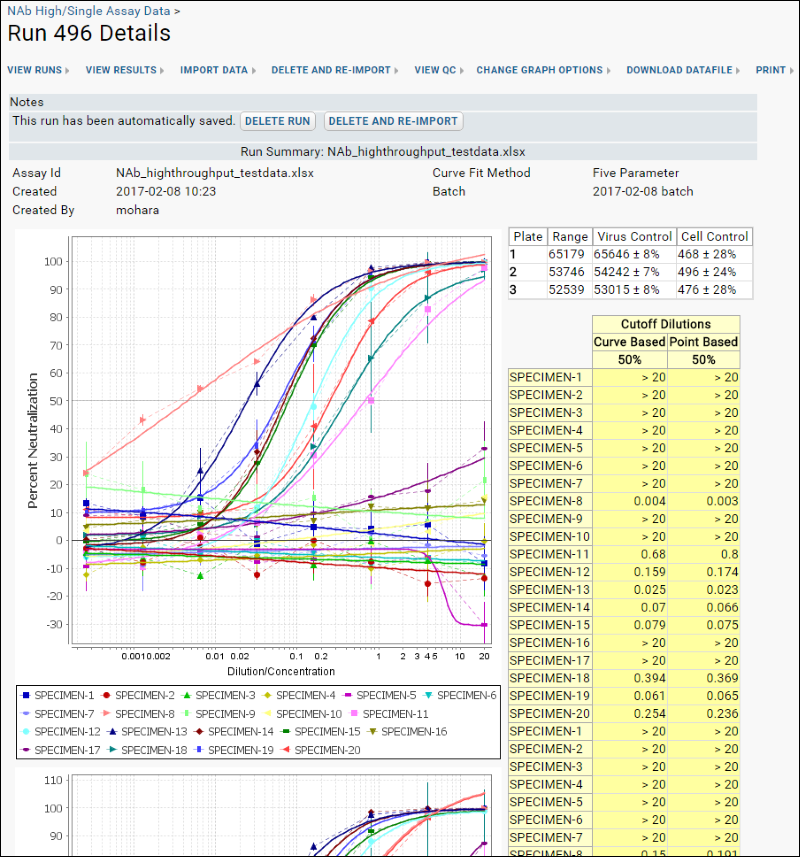The image size is (800, 857).
Task: Click the SPECIMEN-5 magenta legend marker
Action: pos(348,696)
